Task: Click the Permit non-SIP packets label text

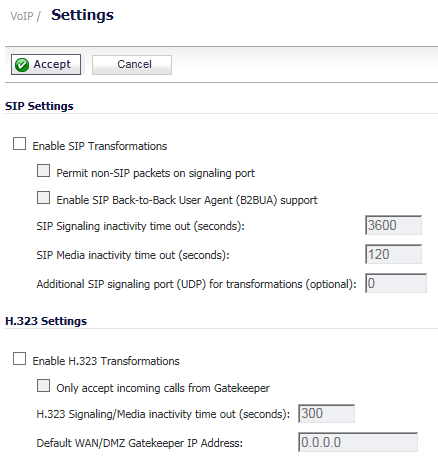Action: point(156,173)
